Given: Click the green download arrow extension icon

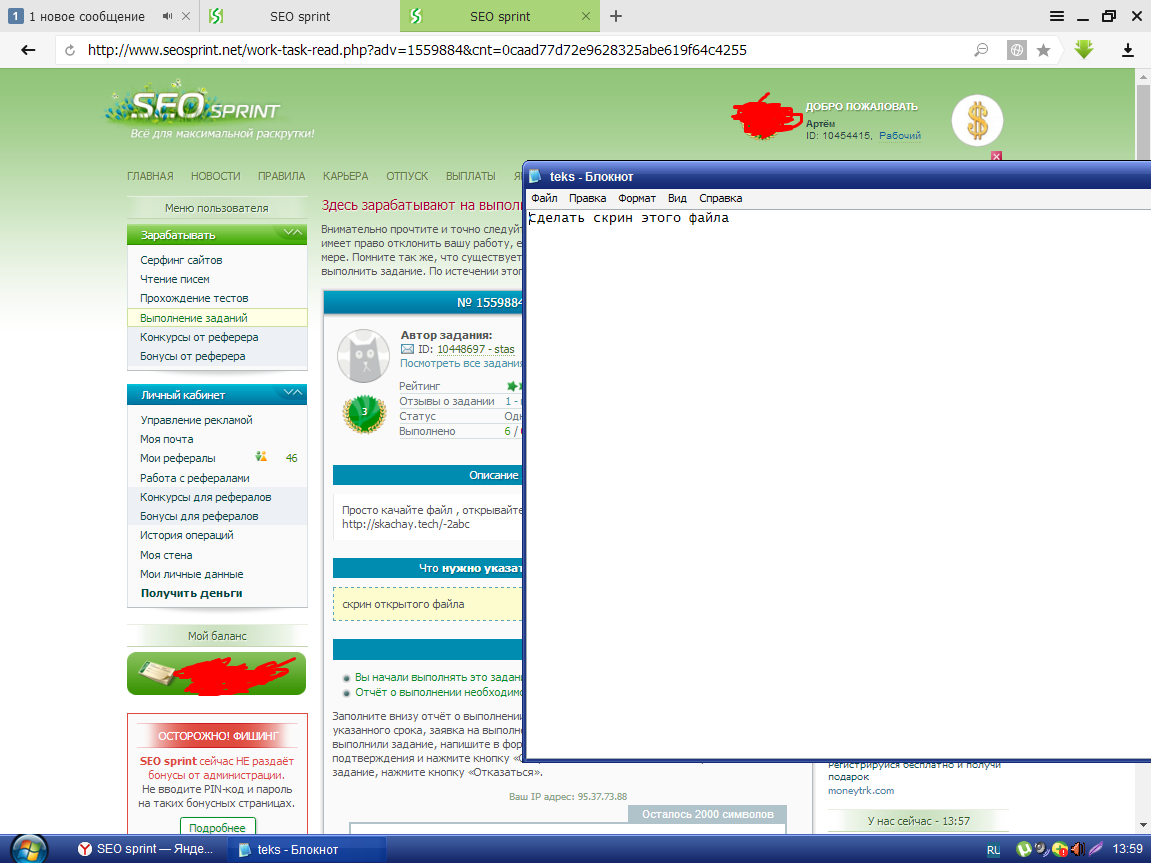Looking at the screenshot, I should 1084,49.
